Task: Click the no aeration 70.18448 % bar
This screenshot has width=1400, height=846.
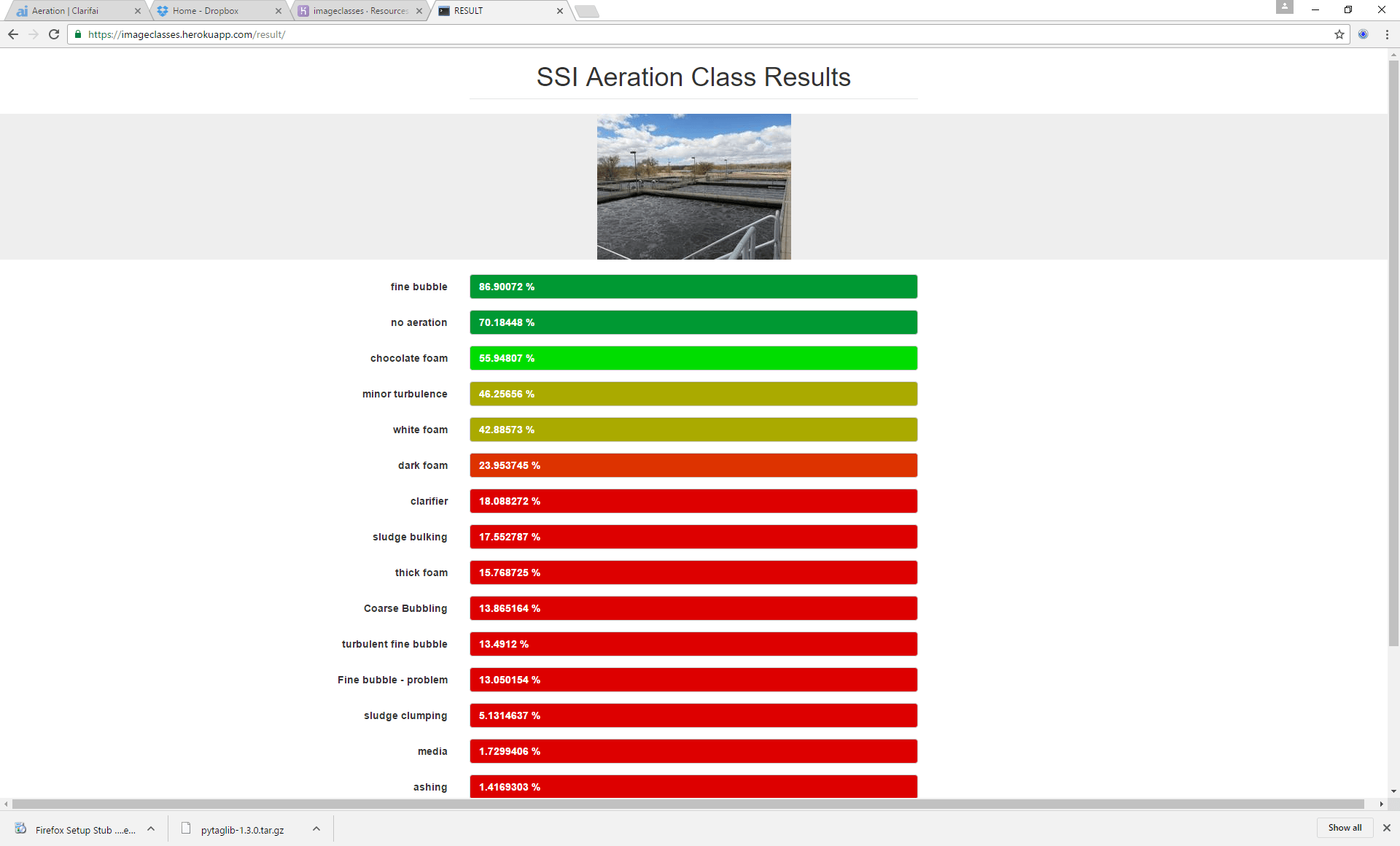Action: [693, 322]
